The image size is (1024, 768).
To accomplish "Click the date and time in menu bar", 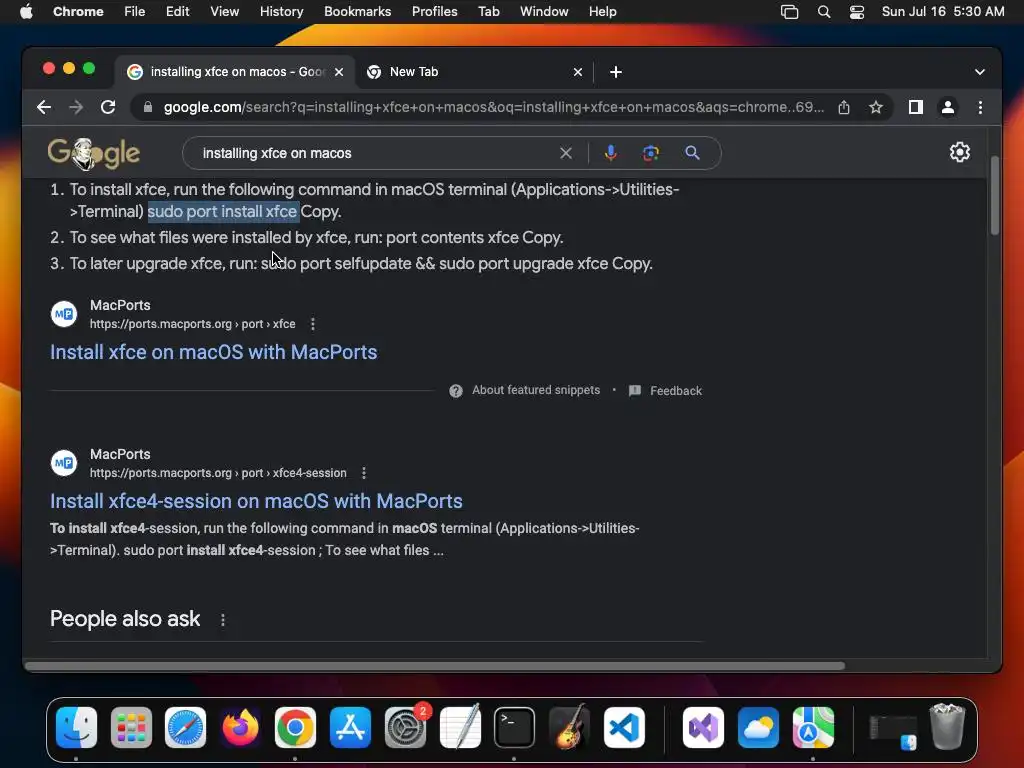I will coord(943,12).
